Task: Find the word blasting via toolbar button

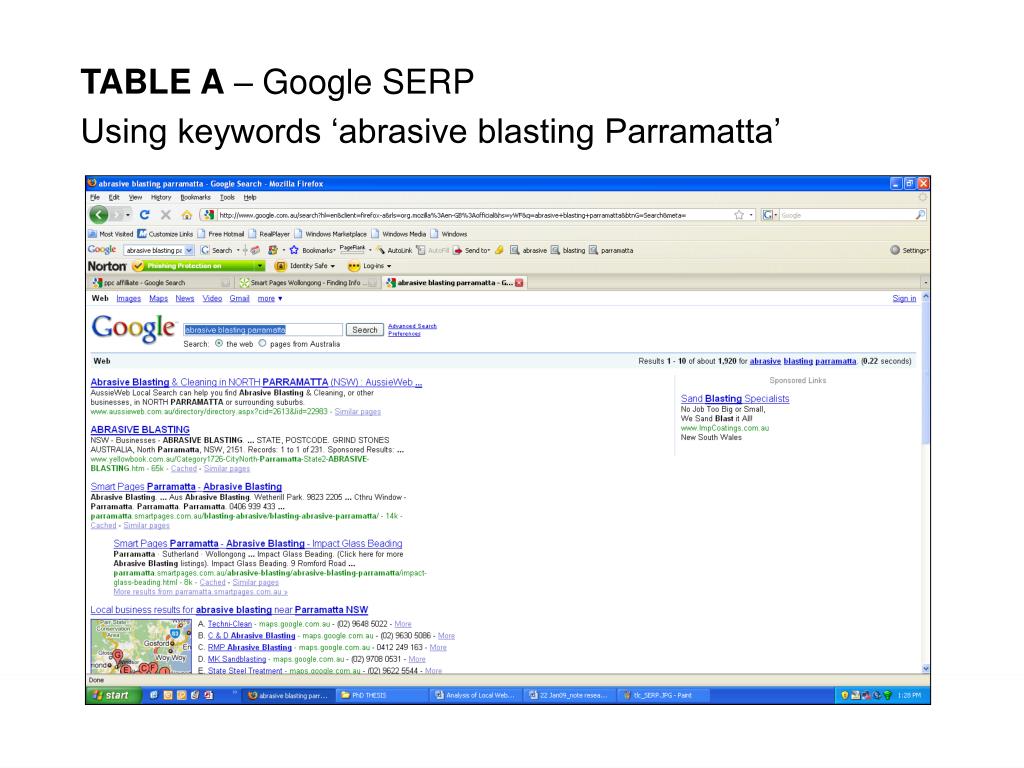Action: (x=568, y=250)
